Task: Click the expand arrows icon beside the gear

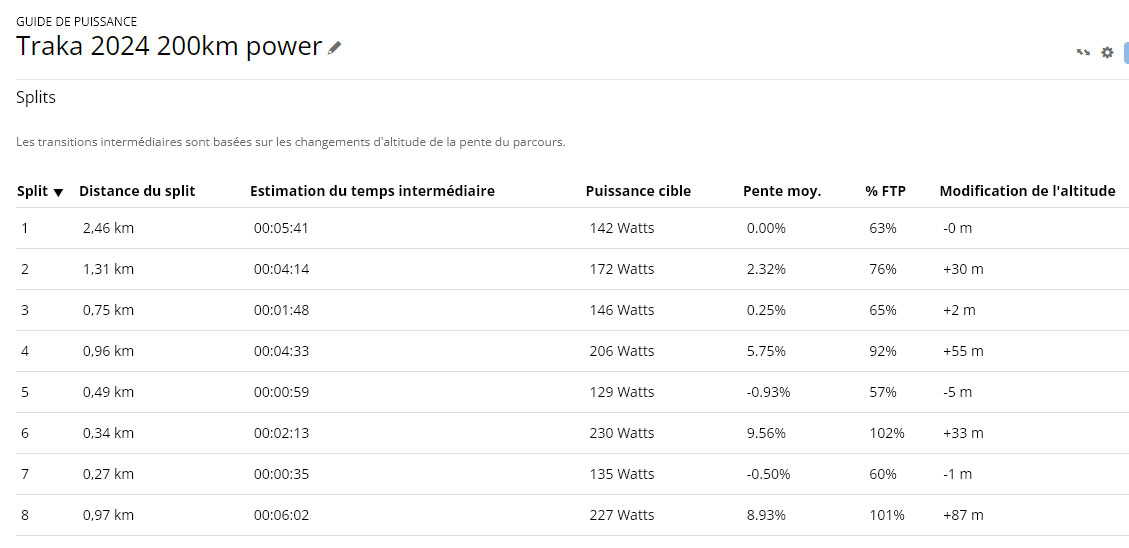Action: pyautogui.click(x=1083, y=52)
